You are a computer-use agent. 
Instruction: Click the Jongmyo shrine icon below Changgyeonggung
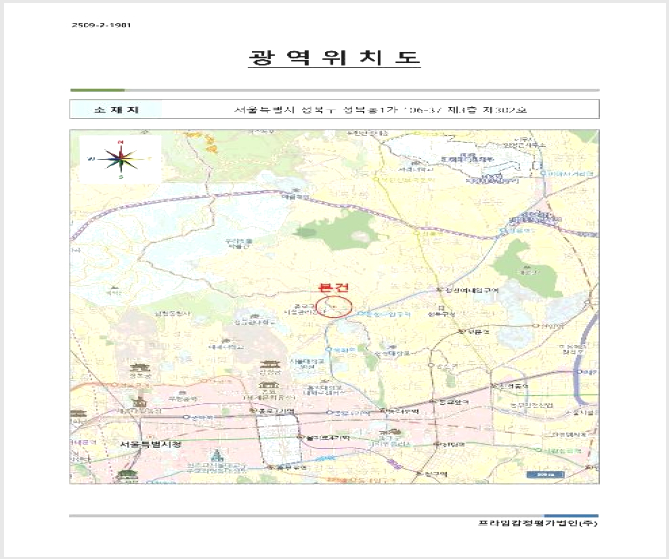click(269, 385)
